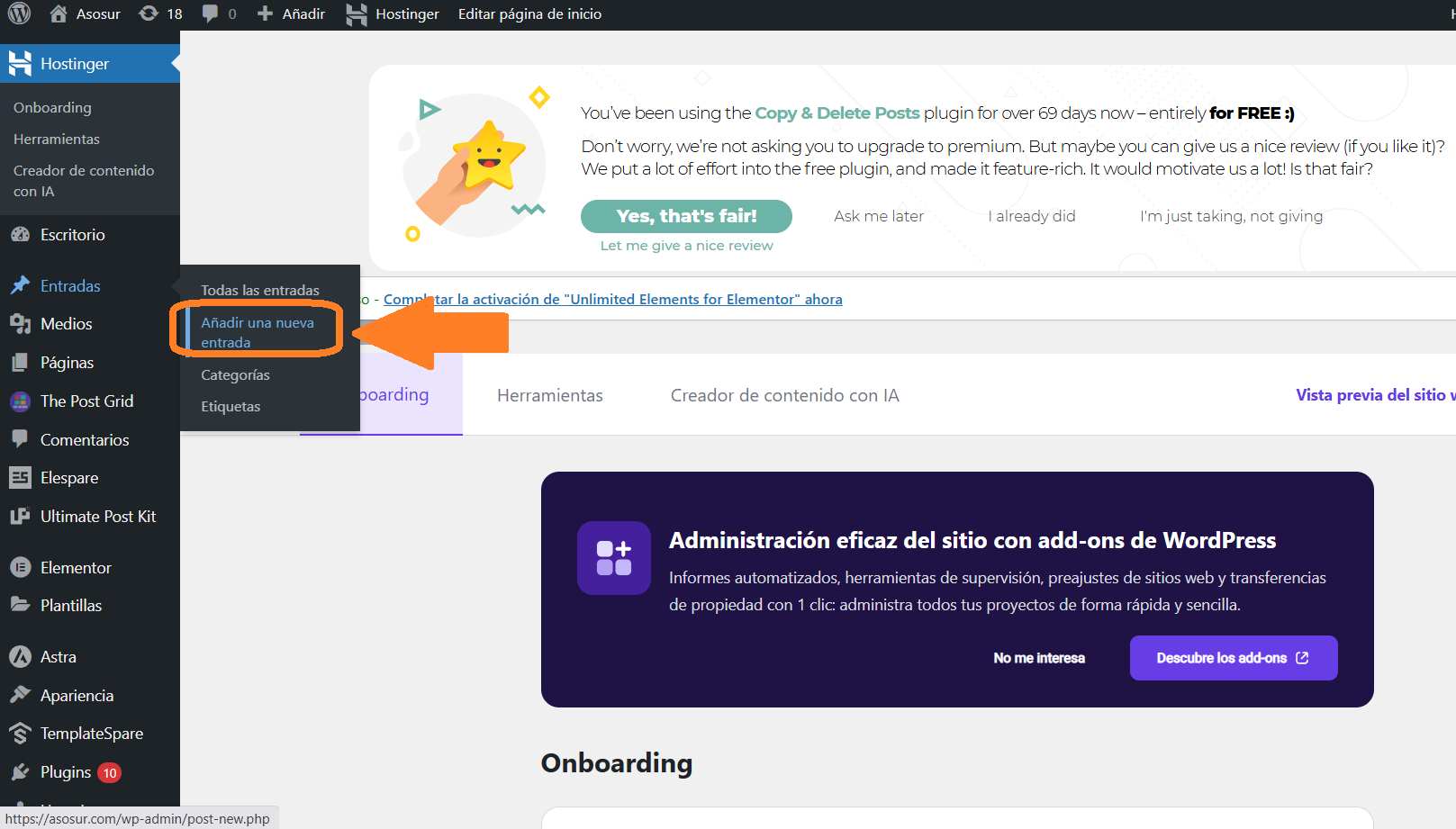Open The Post Grid plugin menu

[86, 401]
